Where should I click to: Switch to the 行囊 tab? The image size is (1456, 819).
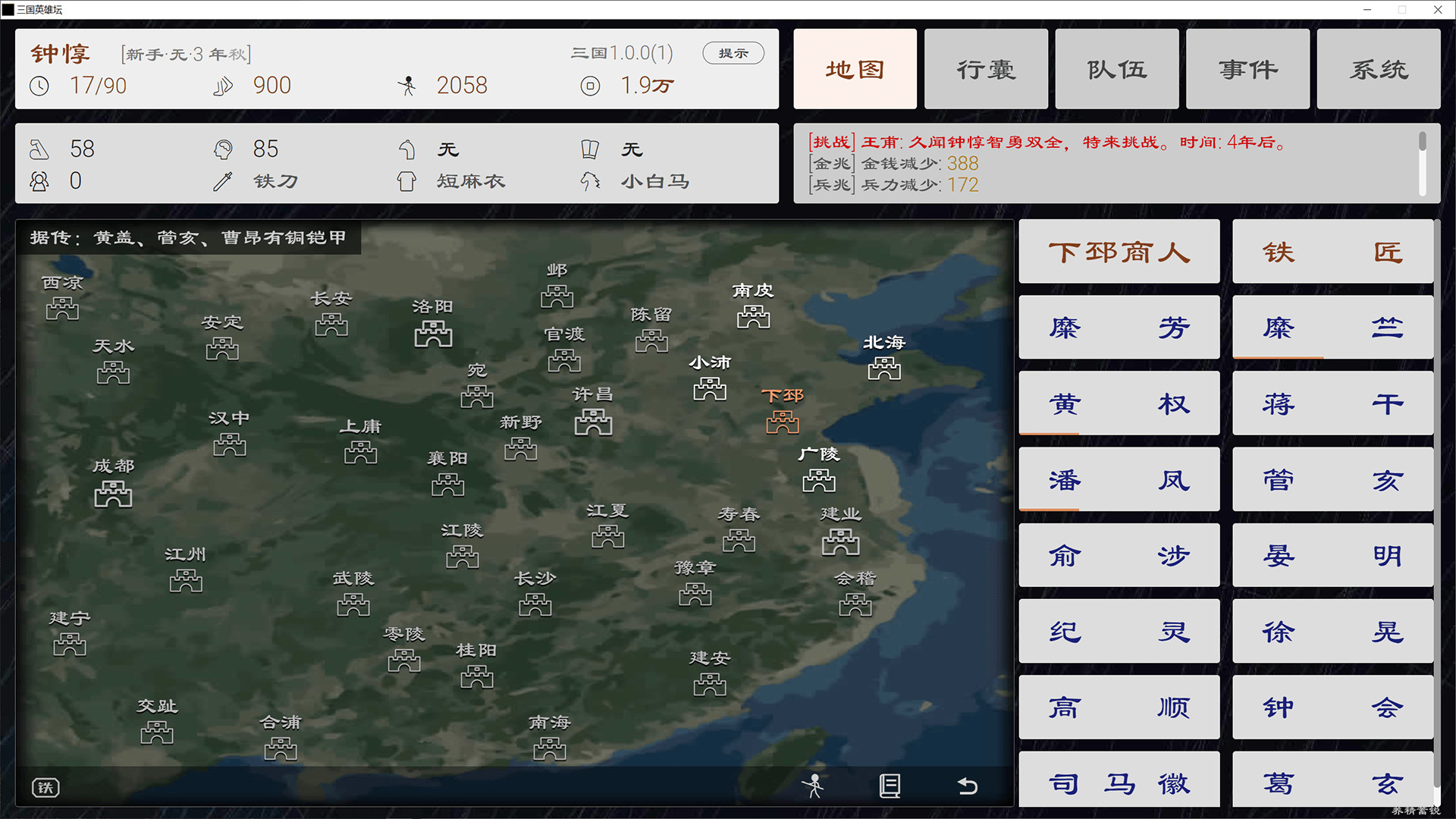coord(986,68)
